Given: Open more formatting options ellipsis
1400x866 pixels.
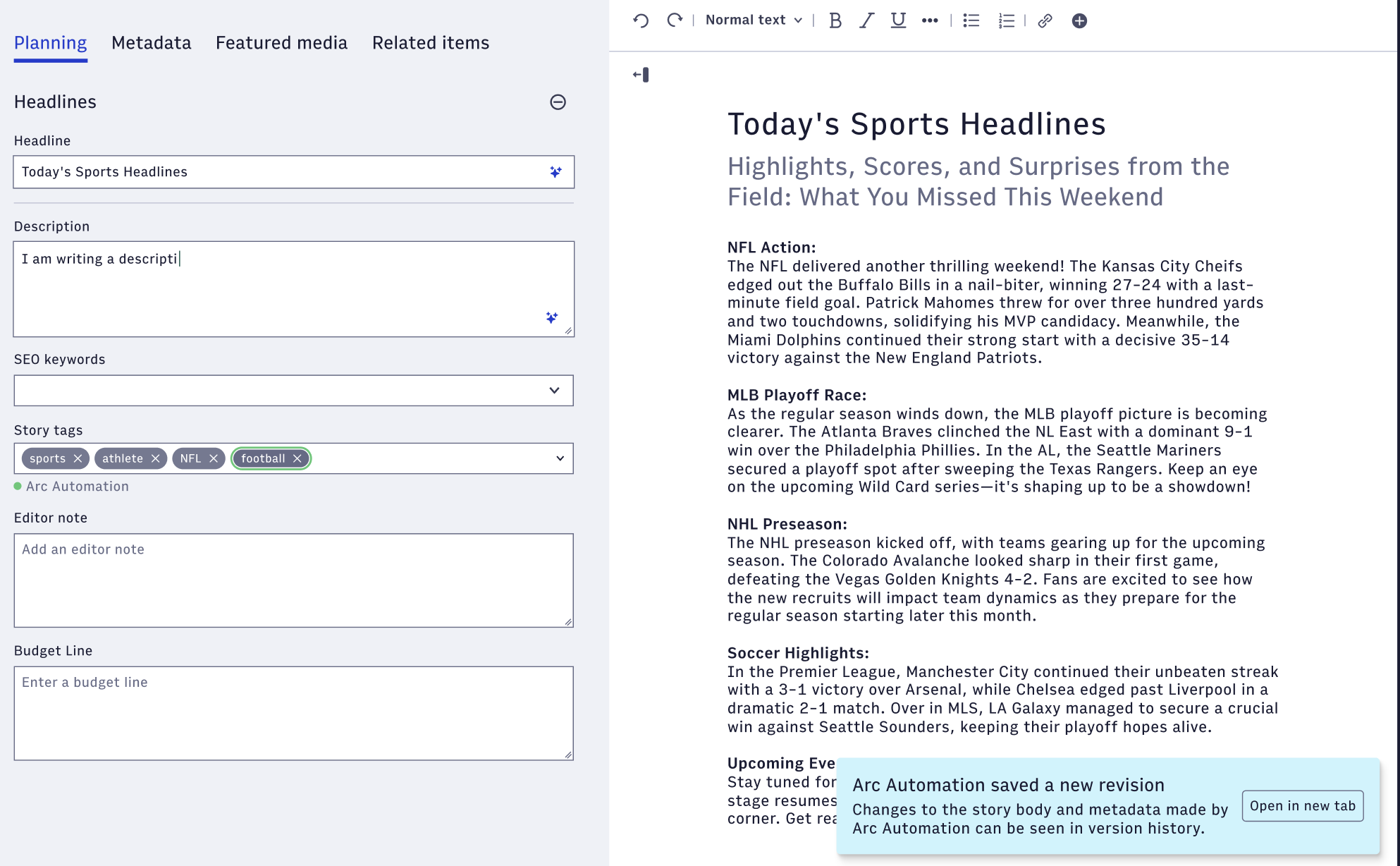Looking at the screenshot, I should click(930, 20).
